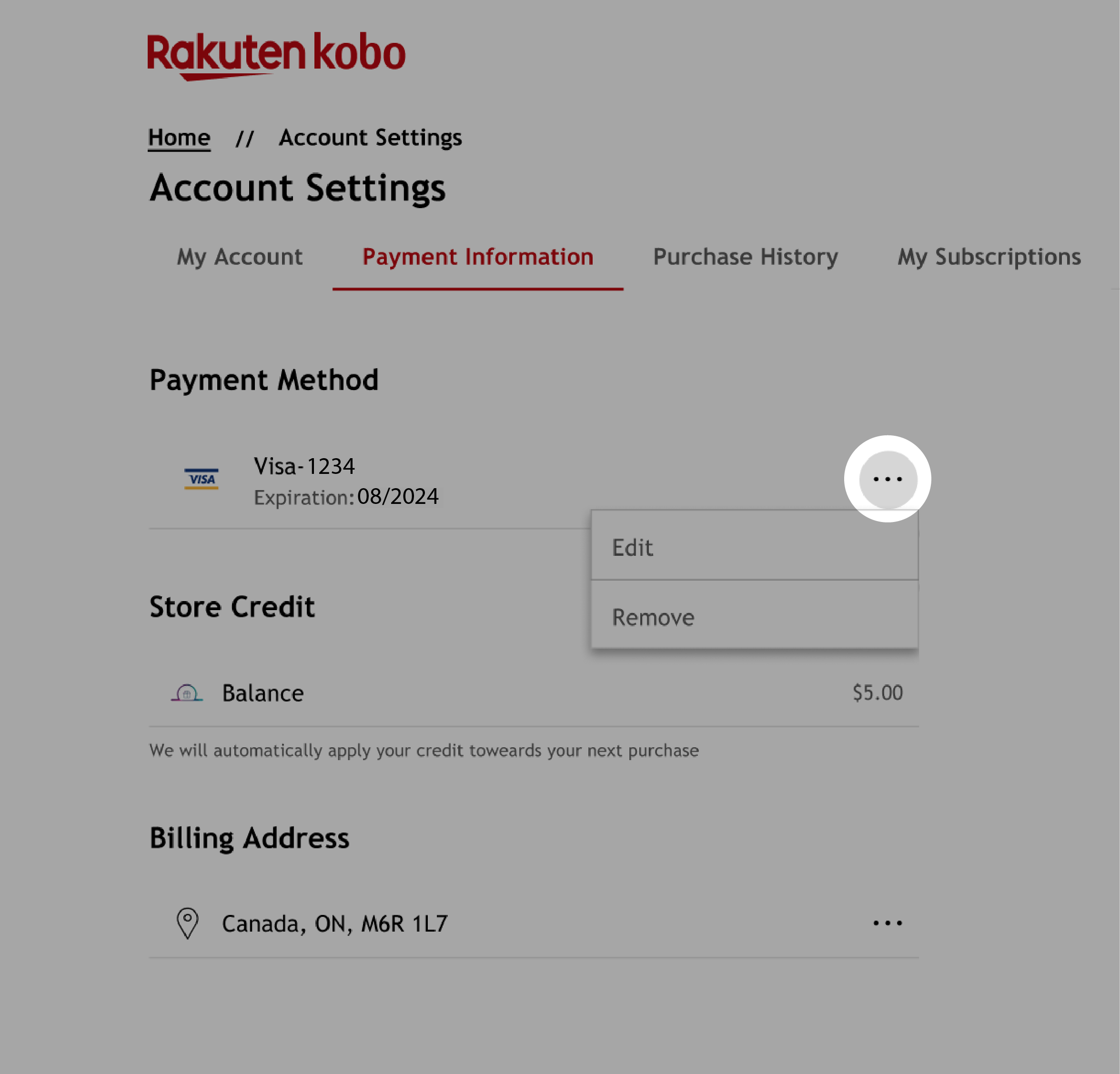Click the billing address options icon
Screen dimensions: 1120x1074
coord(887,922)
